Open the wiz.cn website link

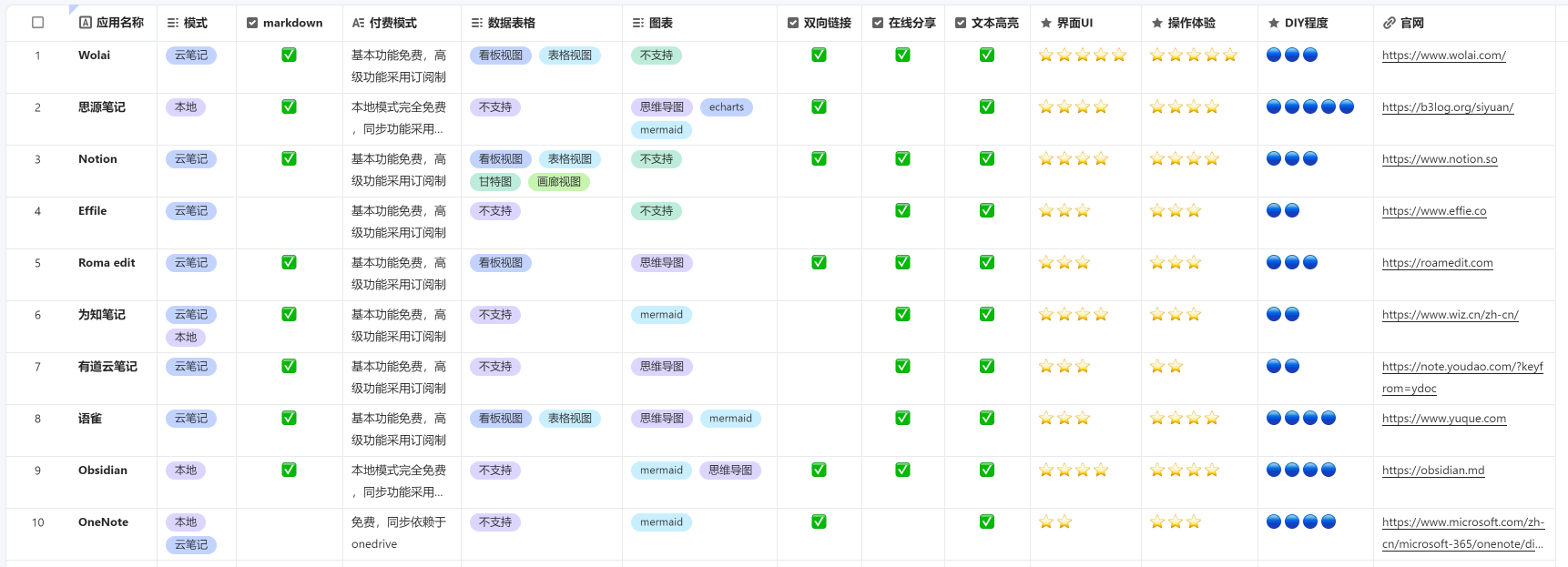click(1450, 315)
